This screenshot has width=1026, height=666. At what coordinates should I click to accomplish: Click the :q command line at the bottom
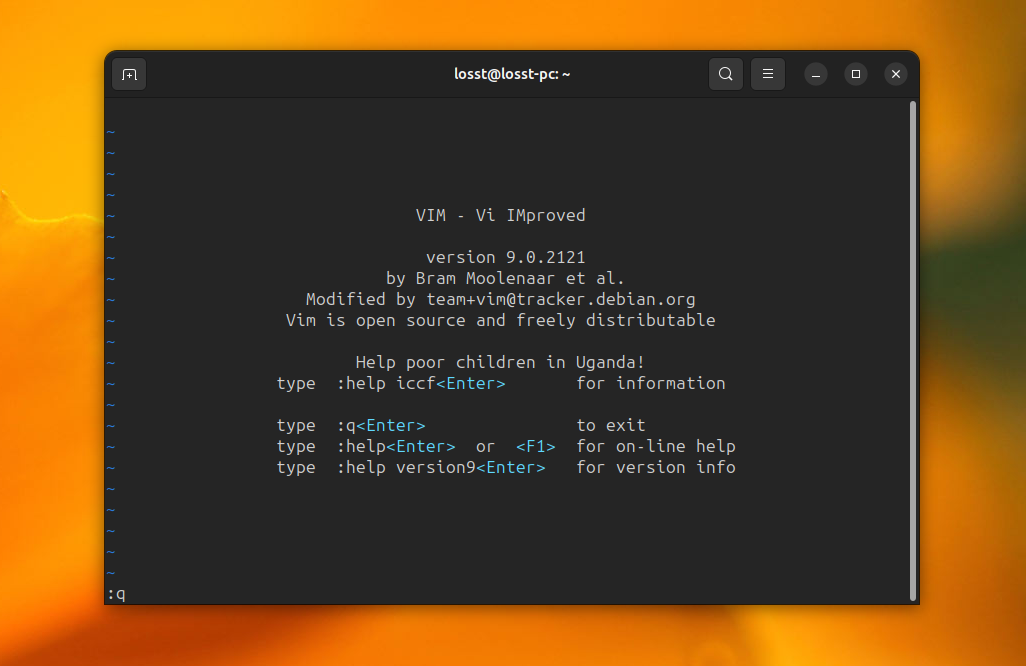point(115,593)
